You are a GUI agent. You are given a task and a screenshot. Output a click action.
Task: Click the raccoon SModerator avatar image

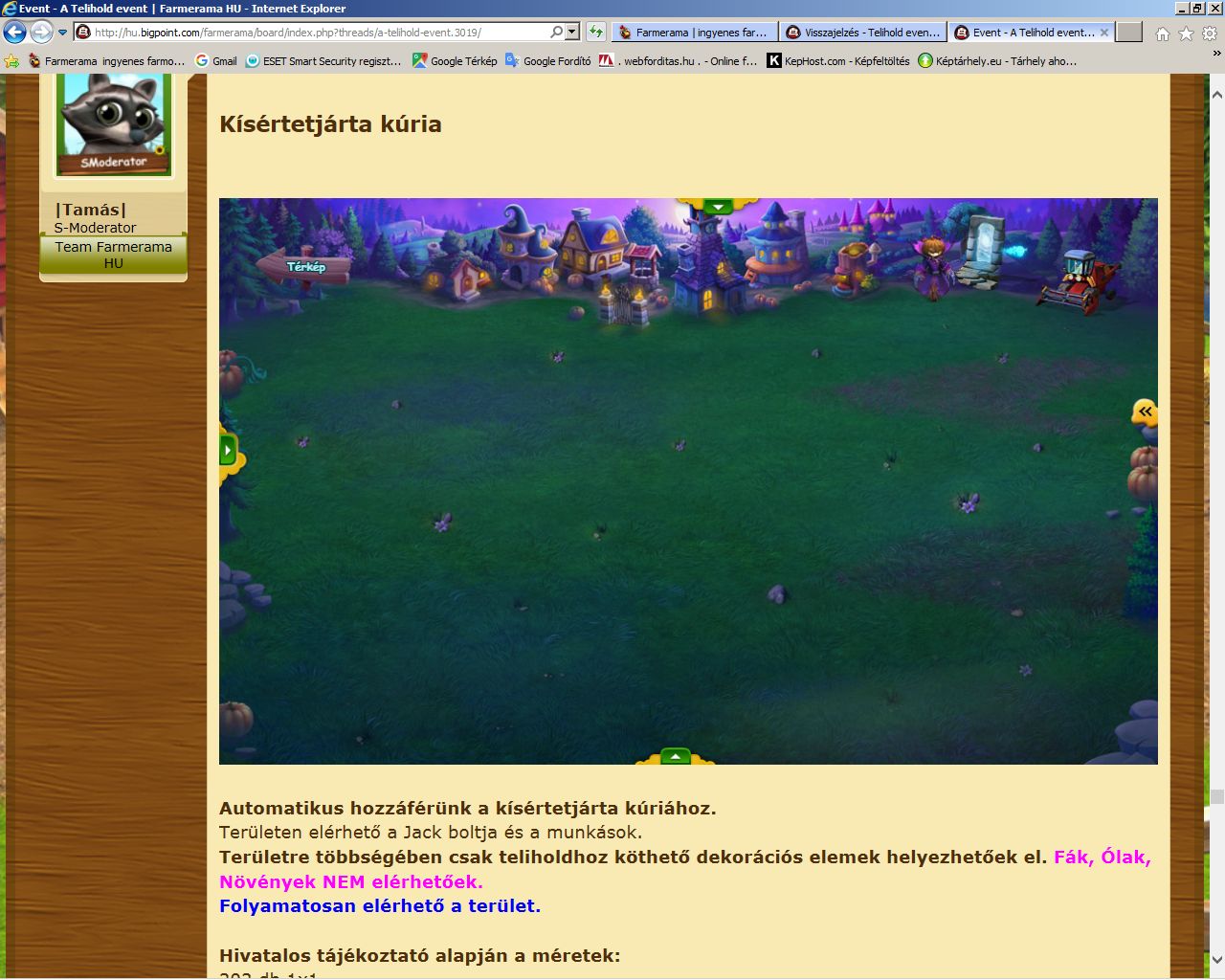tap(114, 125)
